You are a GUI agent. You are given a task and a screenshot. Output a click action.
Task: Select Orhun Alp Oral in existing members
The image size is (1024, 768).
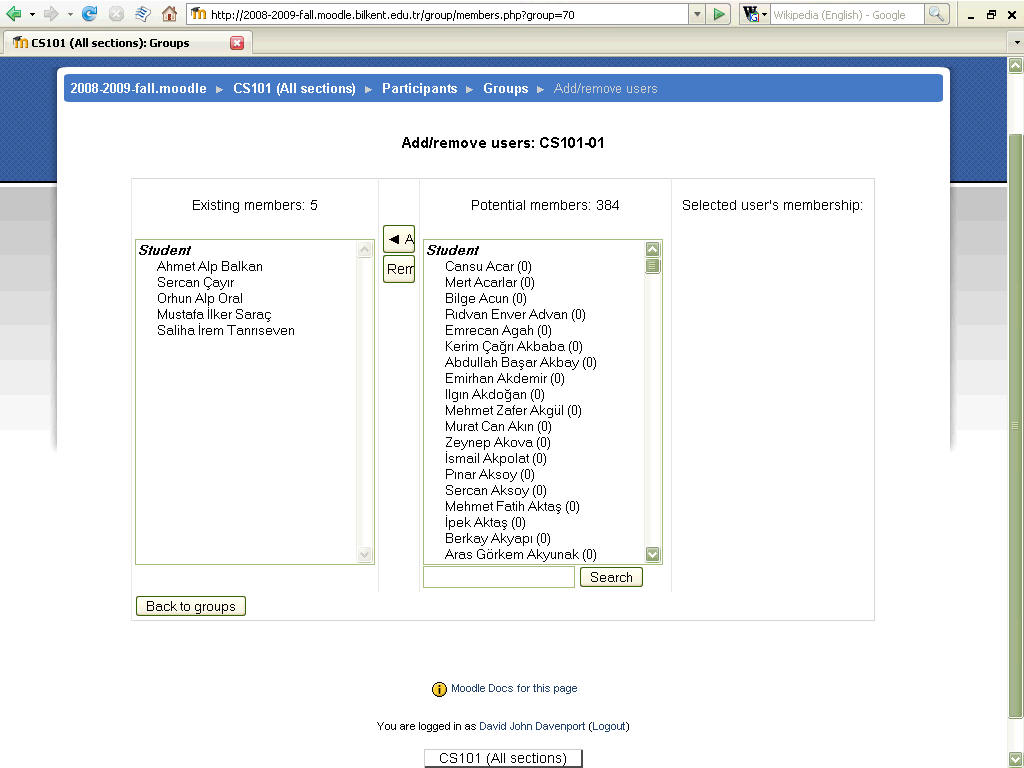pos(200,298)
